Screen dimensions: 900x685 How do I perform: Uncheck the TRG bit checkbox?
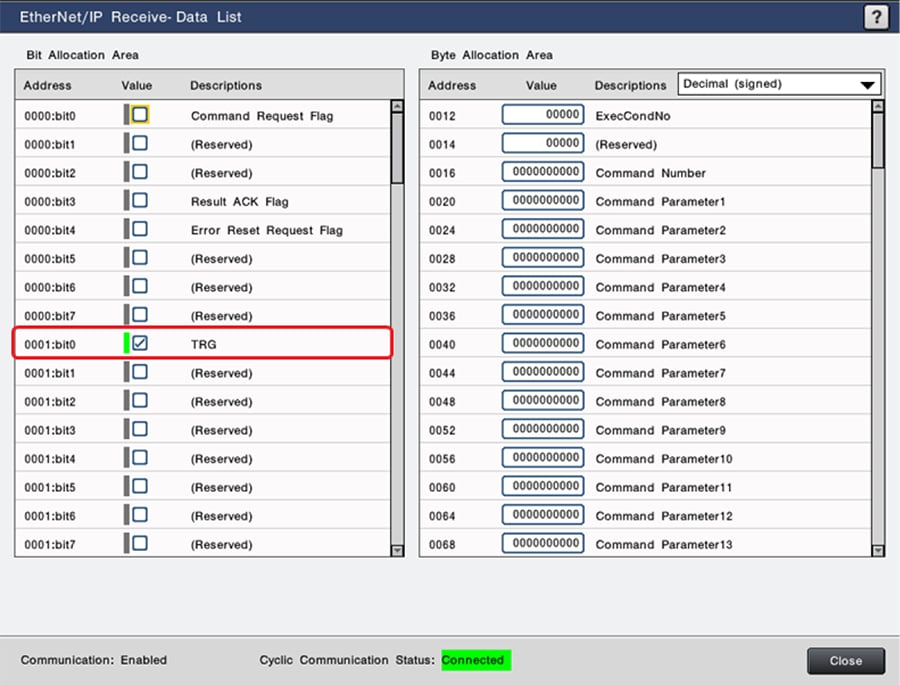140,344
